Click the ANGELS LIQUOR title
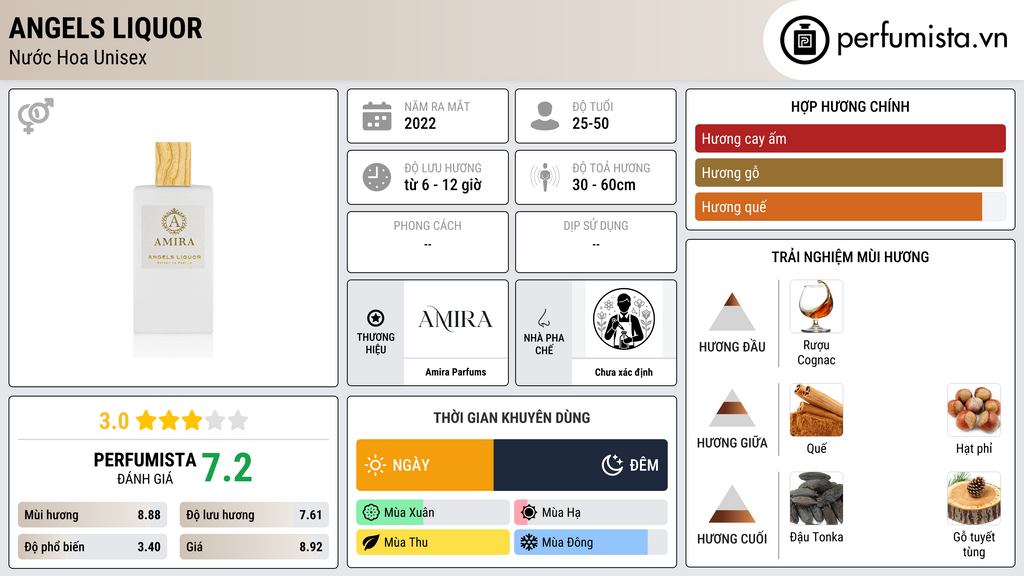The image size is (1024, 576). (x=106, y=28)
